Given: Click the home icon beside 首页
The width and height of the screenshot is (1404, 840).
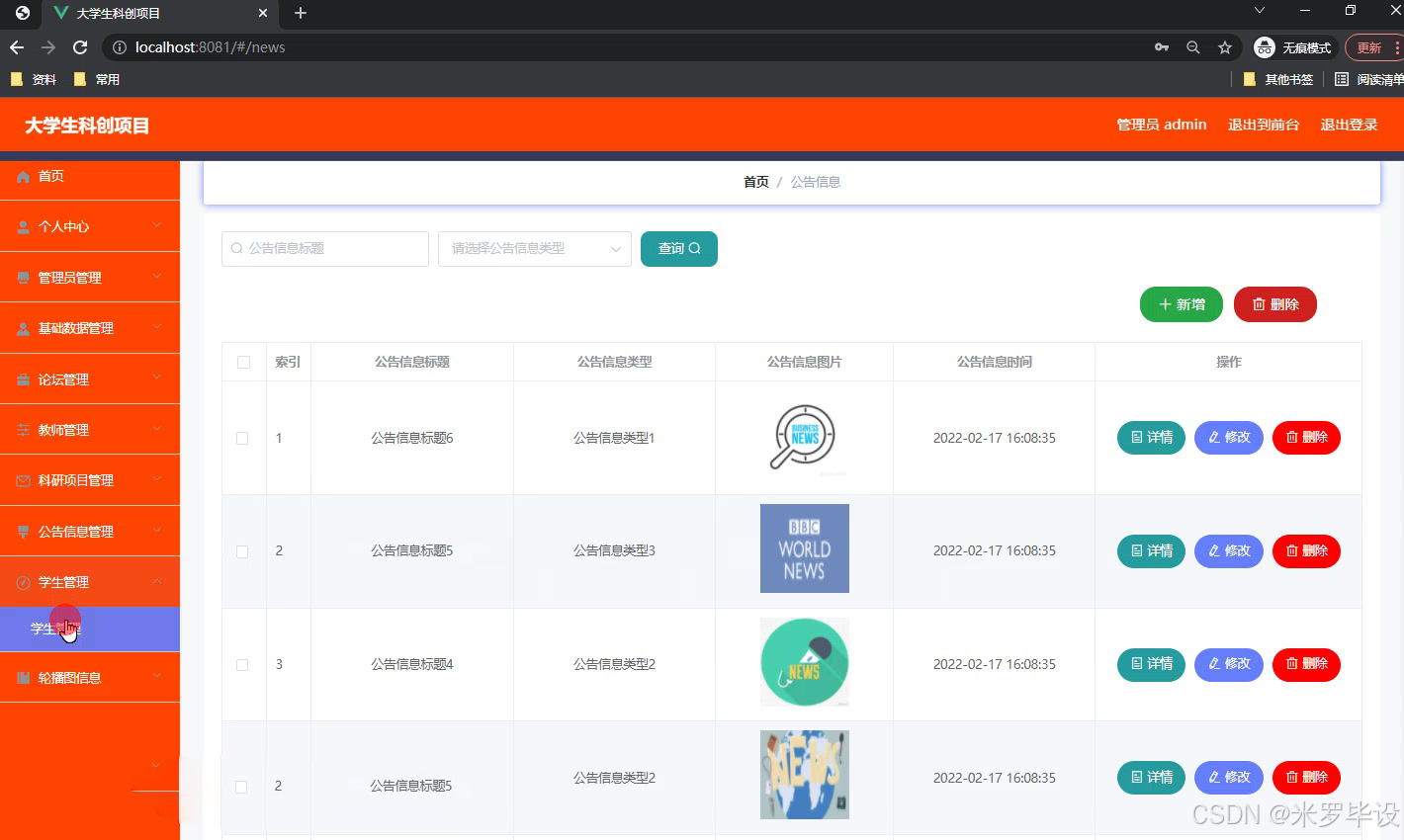Looking at the screenshot, I should [x=22, y=178].
